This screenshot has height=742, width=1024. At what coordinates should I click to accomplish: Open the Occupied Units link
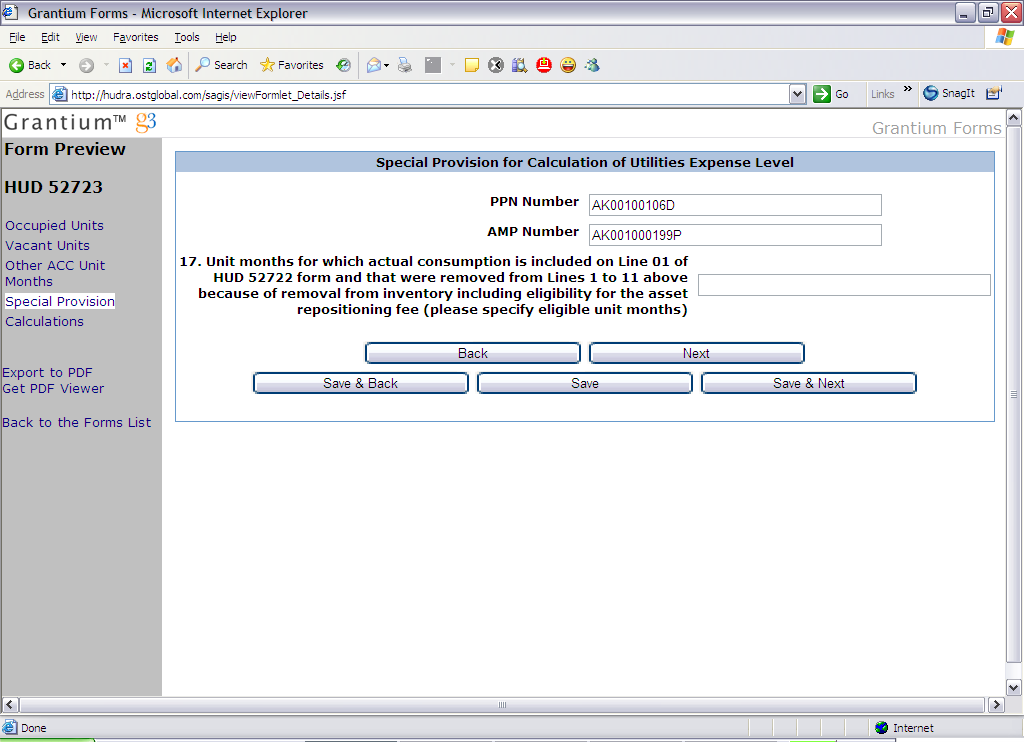54,225
